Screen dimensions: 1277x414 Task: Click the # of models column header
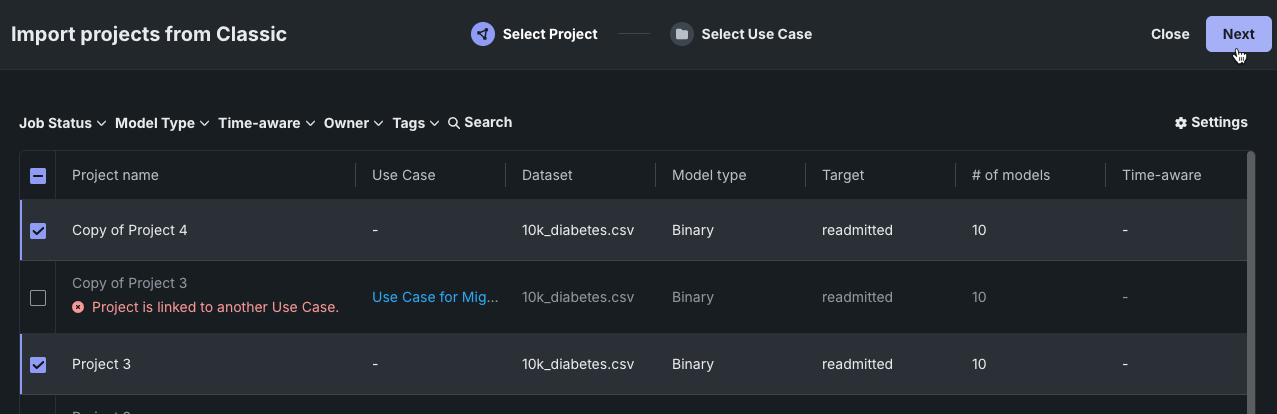click(x=1010, y=175)
